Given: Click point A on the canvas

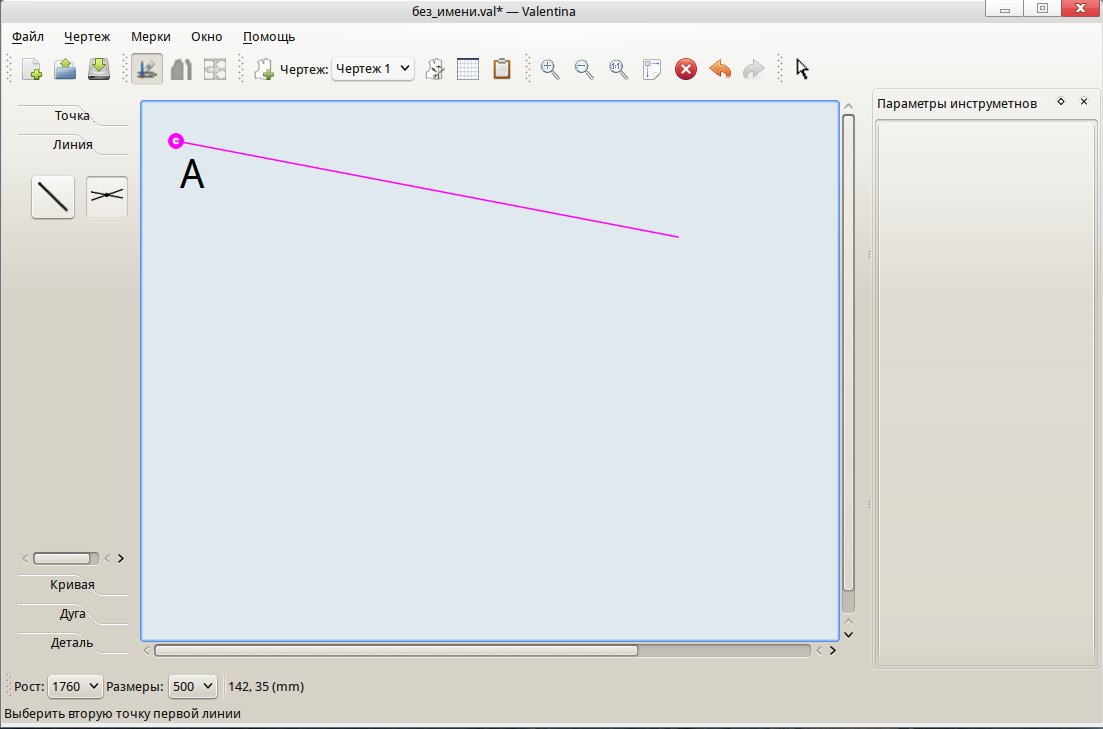Looking at the screenshot, I should [x=176, y=141].
